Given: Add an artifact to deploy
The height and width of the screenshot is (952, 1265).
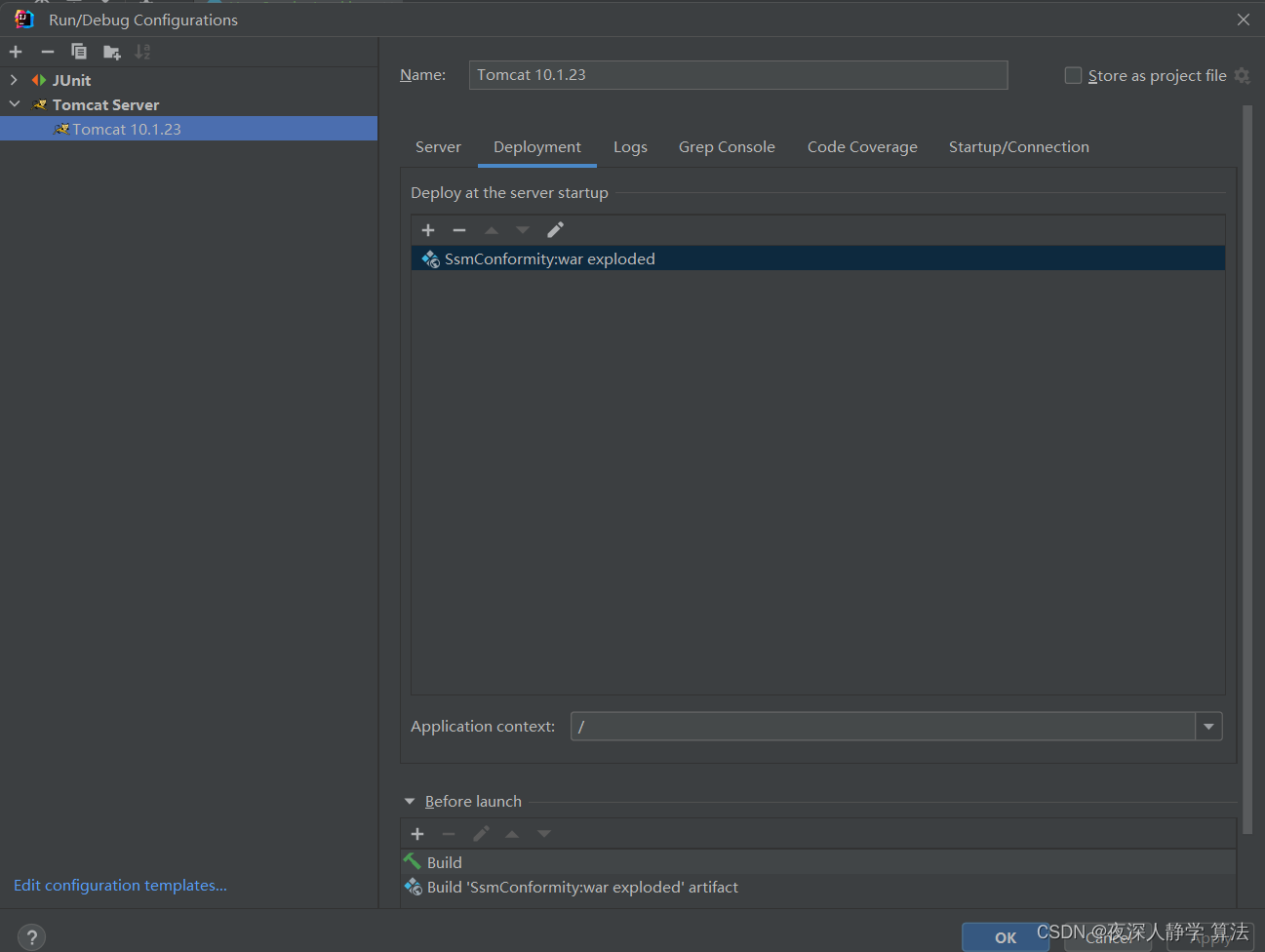Looking at the screenshot, I should (428, 230).
